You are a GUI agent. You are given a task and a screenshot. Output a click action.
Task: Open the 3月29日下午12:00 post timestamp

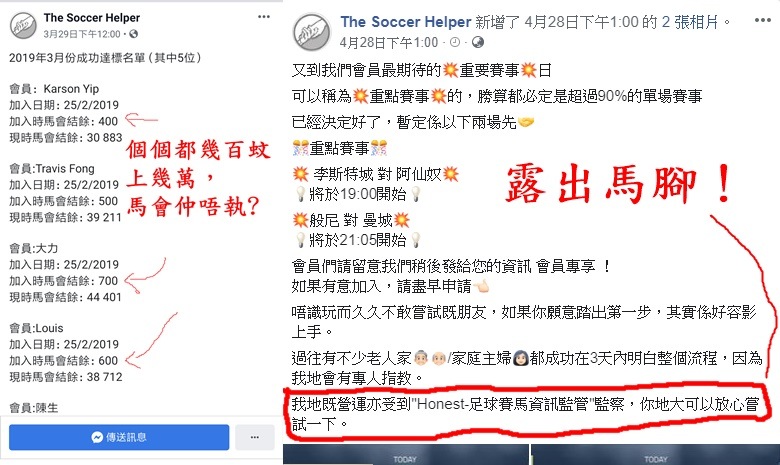pos(82,34)
